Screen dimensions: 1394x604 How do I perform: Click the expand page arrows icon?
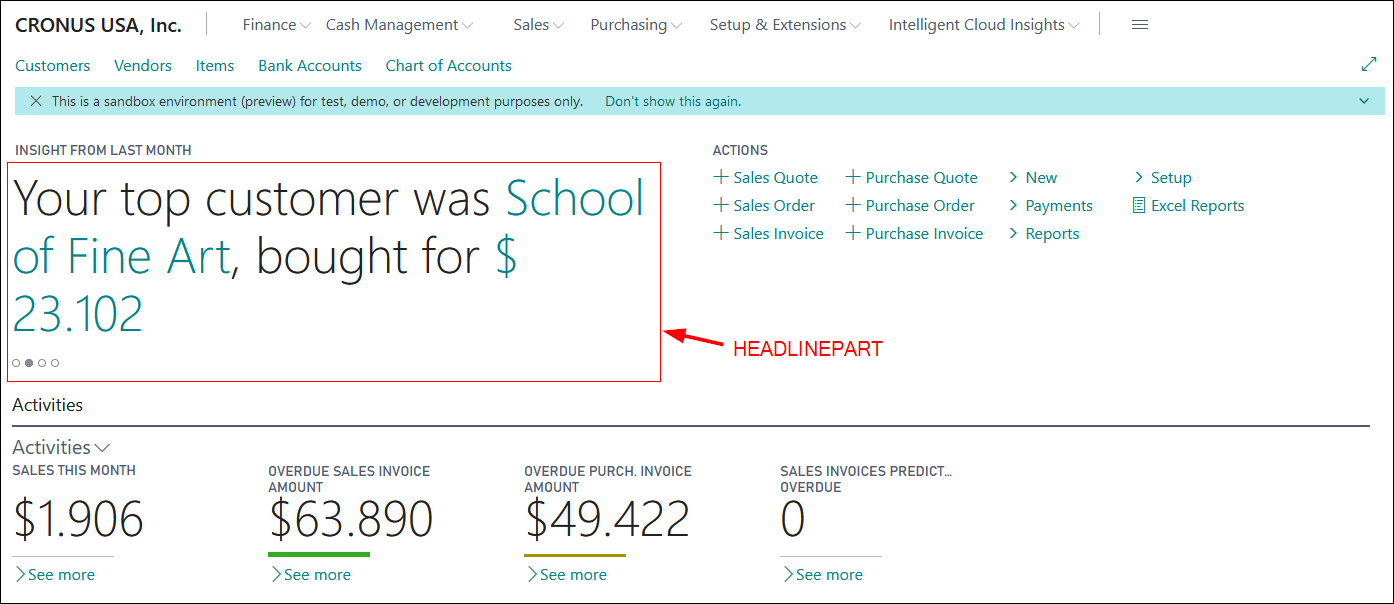(1370, 65)
